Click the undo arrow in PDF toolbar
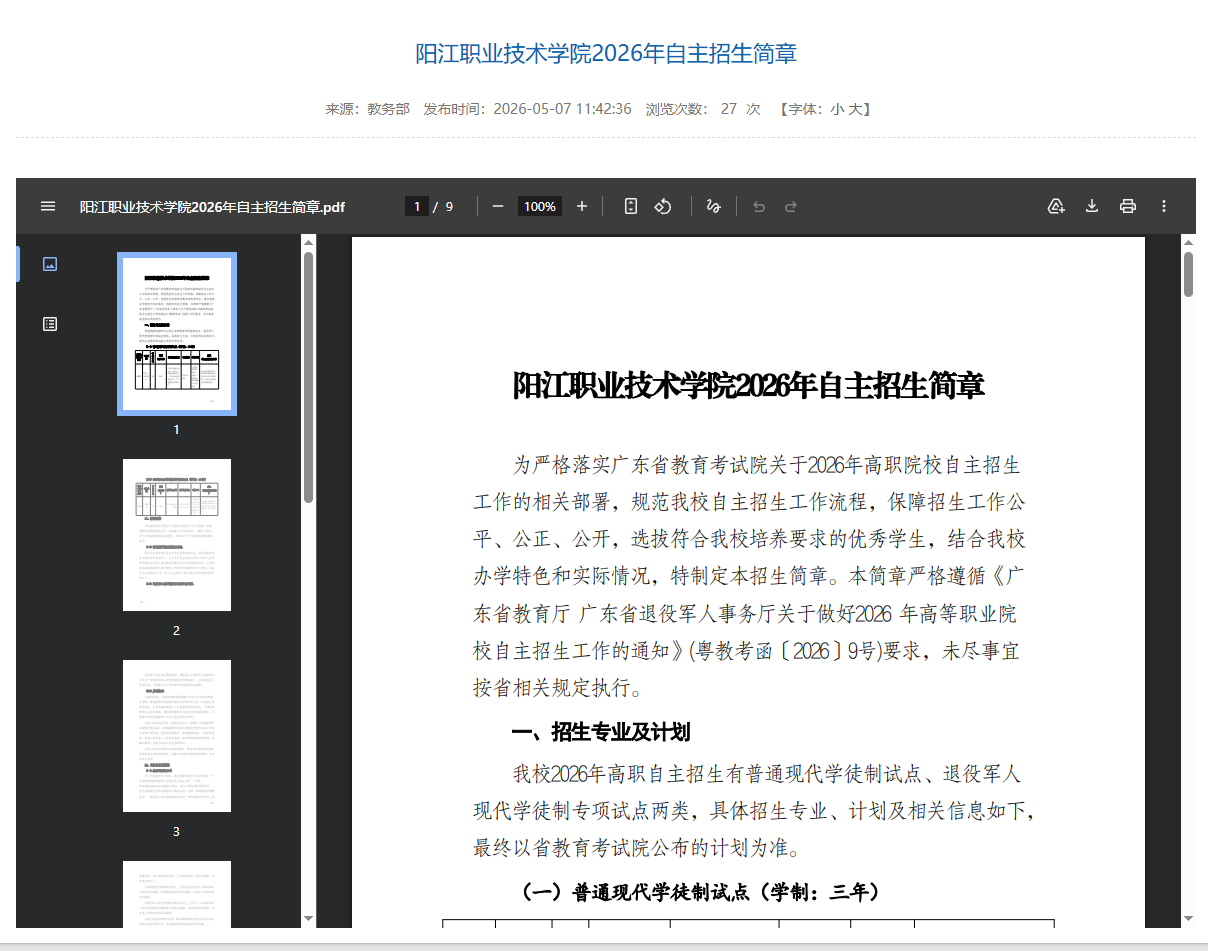 point(759,206)
